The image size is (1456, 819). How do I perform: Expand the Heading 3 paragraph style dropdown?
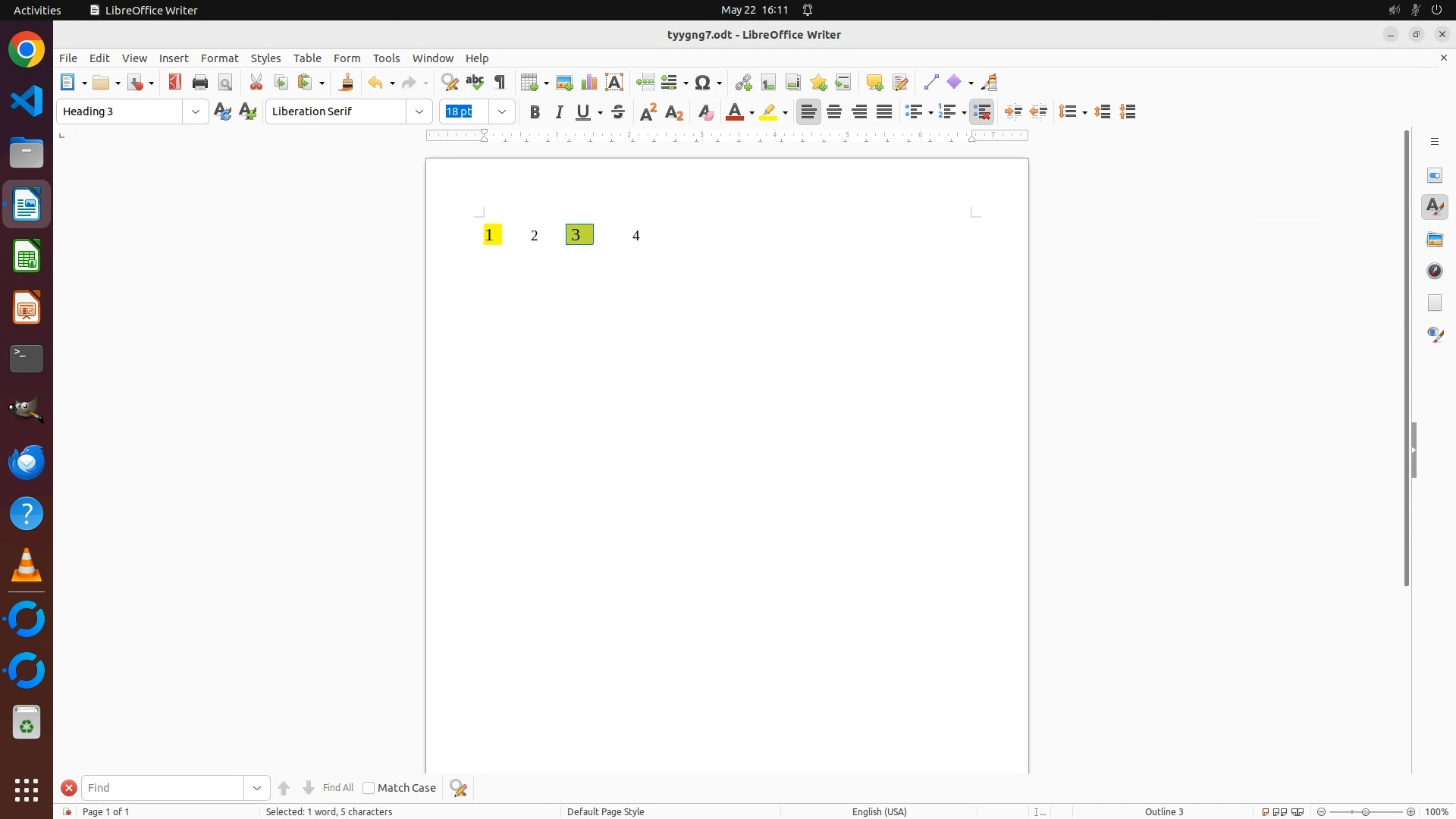[196, 112]
